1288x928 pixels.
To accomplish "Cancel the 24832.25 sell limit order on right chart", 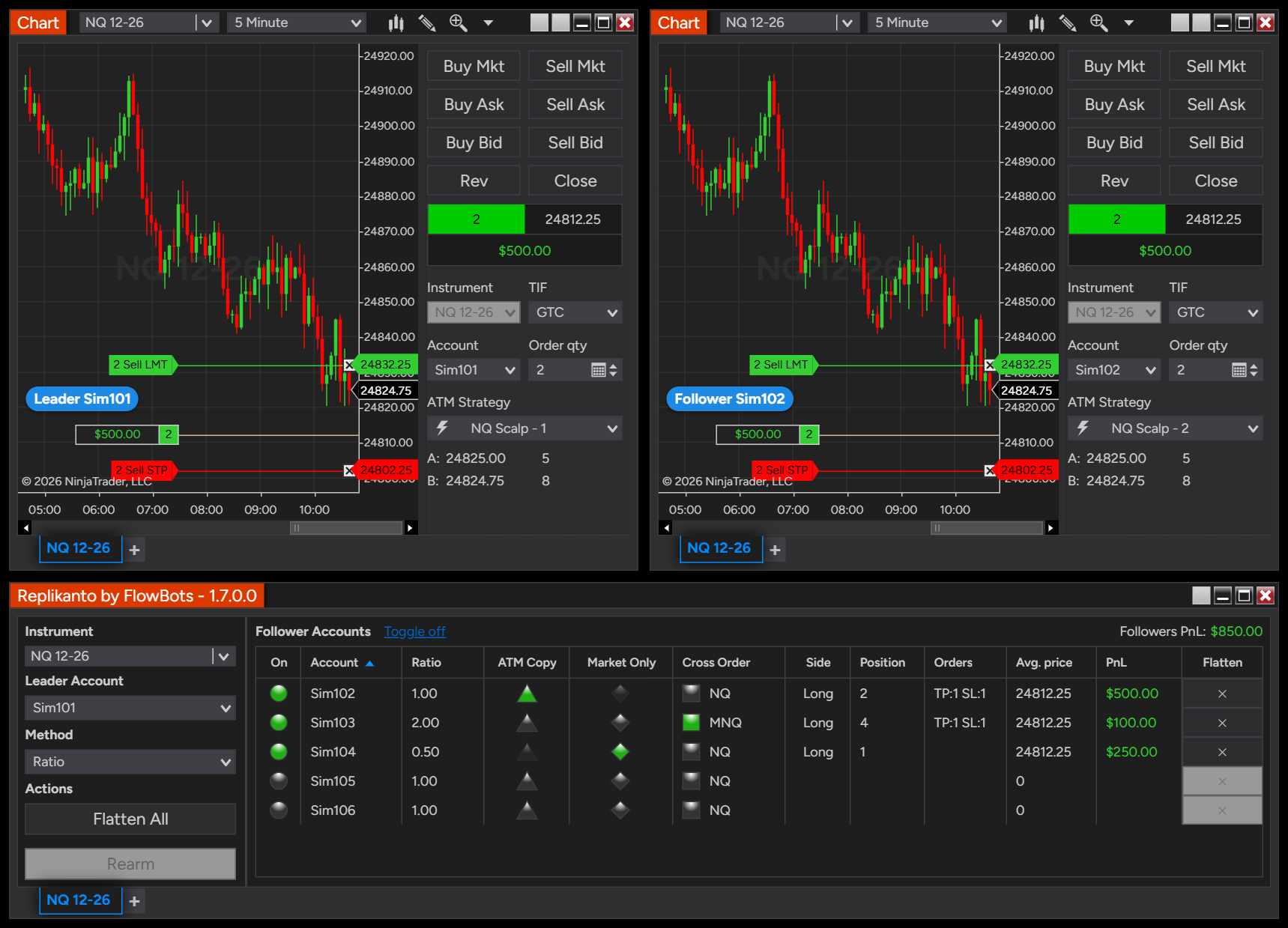I will 990,365.
